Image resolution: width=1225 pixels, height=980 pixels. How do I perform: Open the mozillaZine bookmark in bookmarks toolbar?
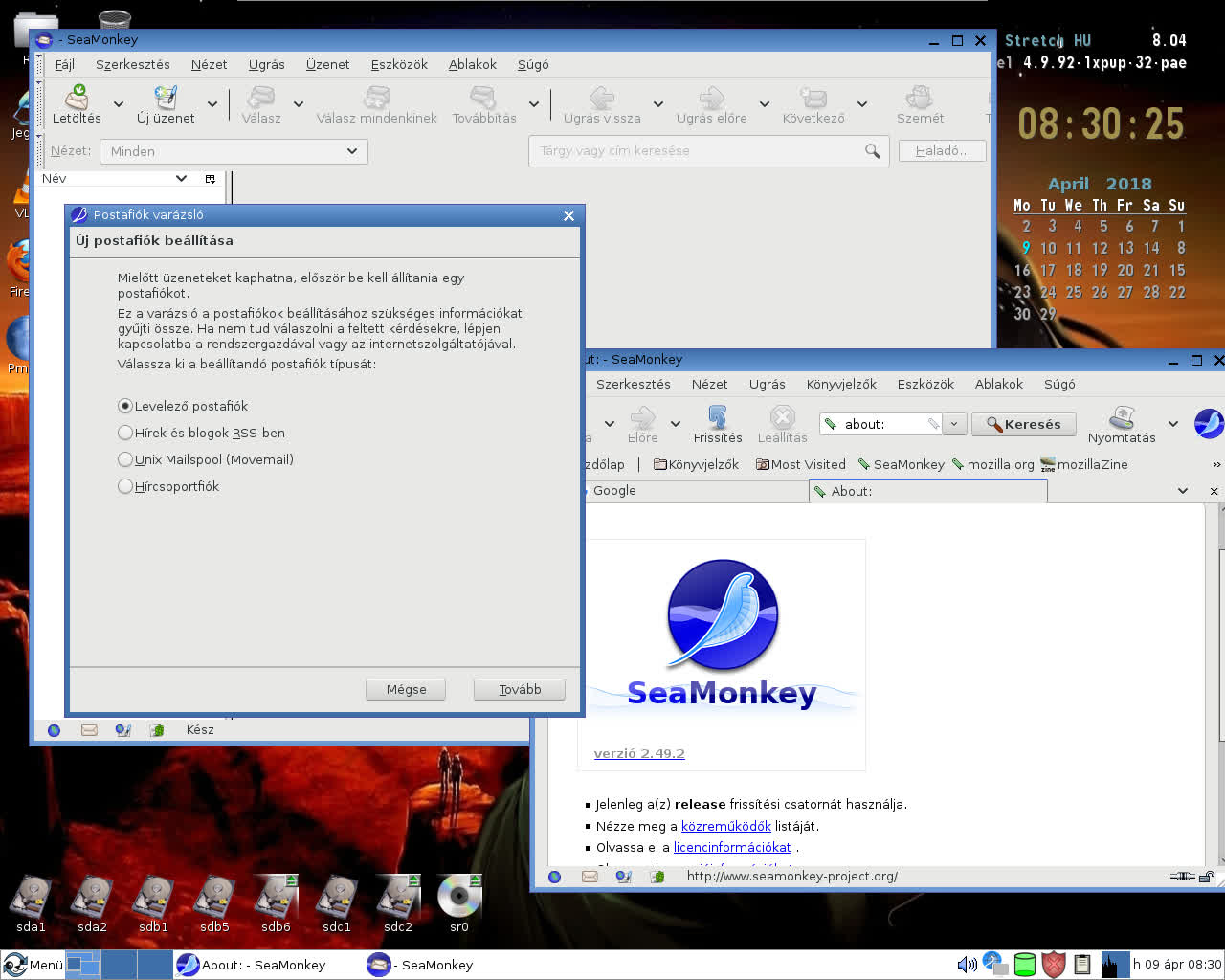[1084, 464]
